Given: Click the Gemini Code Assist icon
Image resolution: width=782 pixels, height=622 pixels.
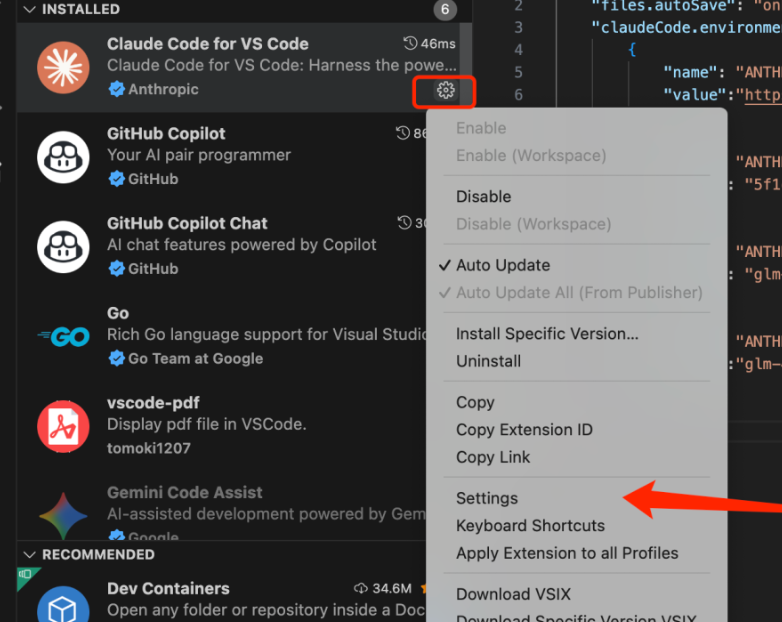Looking at the screenshot, I should [64, 514].
